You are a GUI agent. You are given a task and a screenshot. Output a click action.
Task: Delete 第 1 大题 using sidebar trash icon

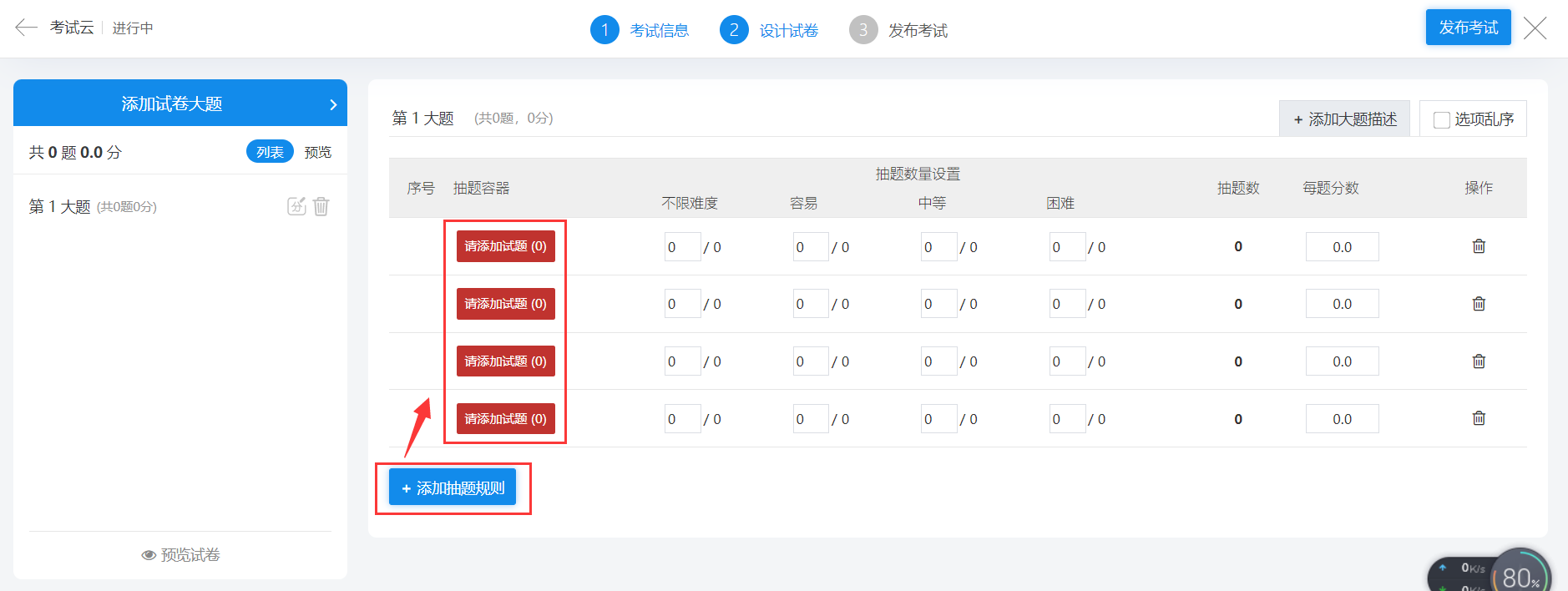pos(321,206)
